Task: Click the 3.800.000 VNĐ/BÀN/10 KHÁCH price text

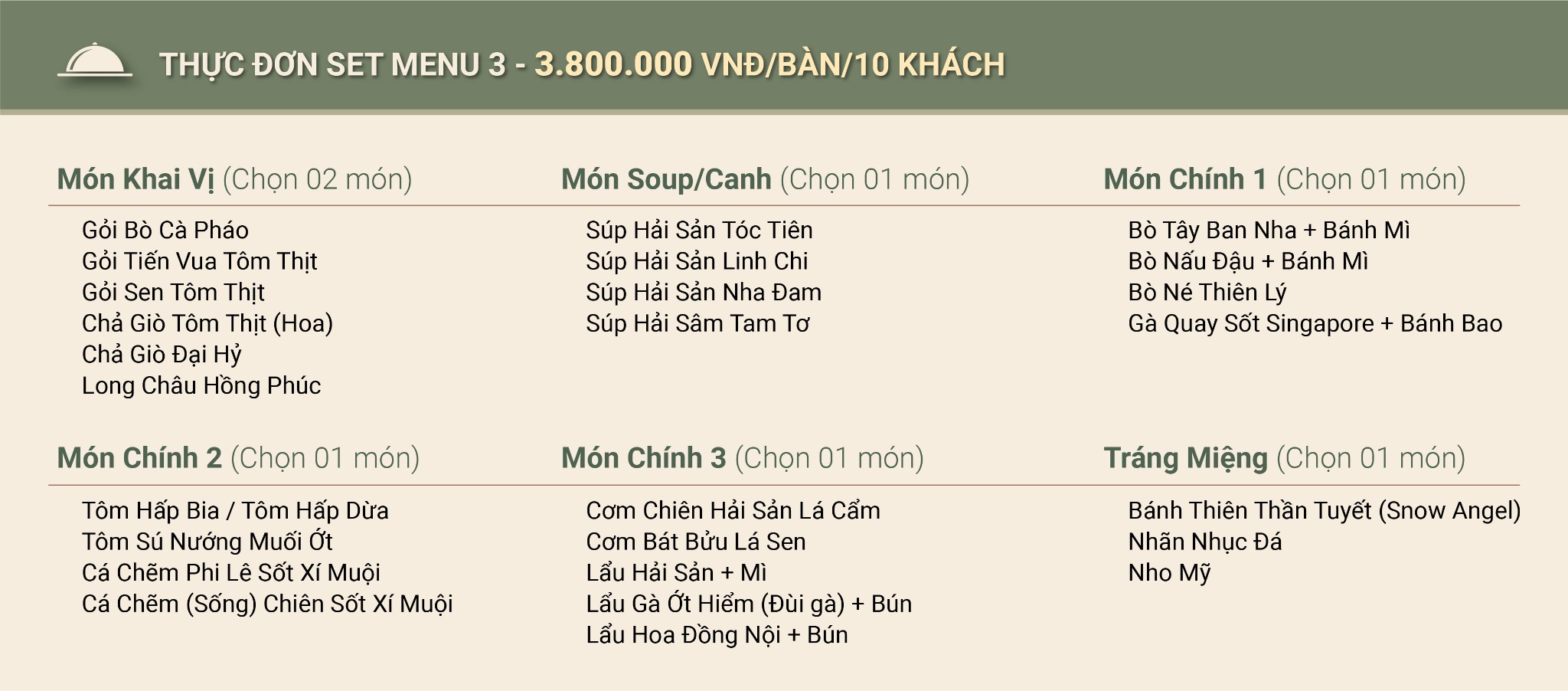Action: (769, 64)
